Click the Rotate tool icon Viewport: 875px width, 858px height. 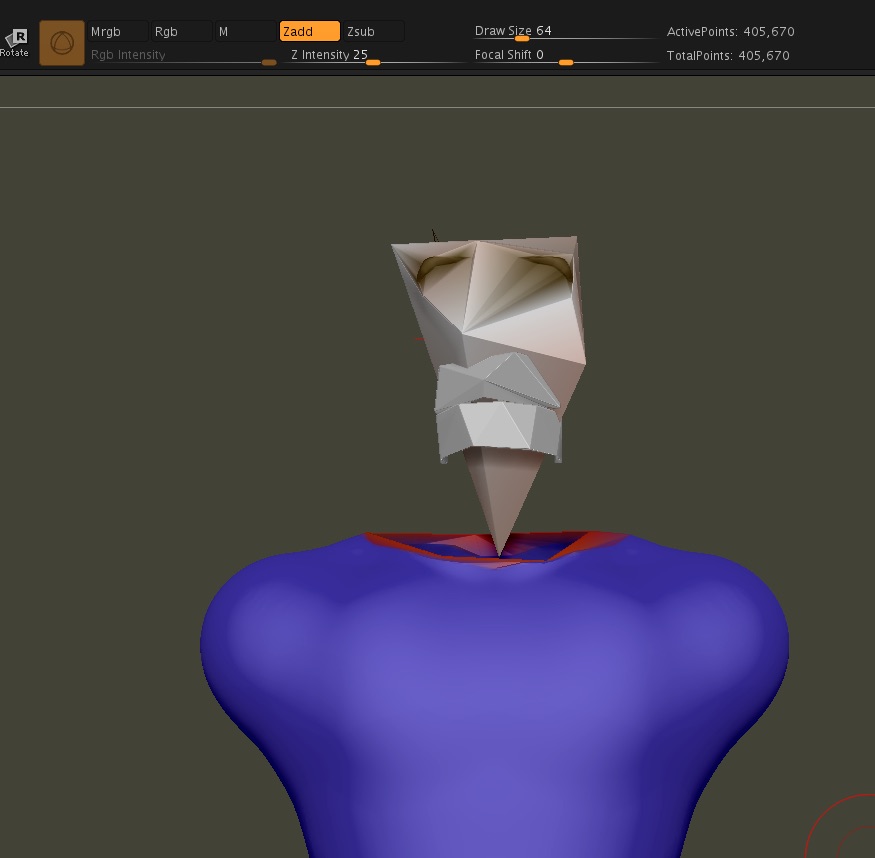click(15, 42)
